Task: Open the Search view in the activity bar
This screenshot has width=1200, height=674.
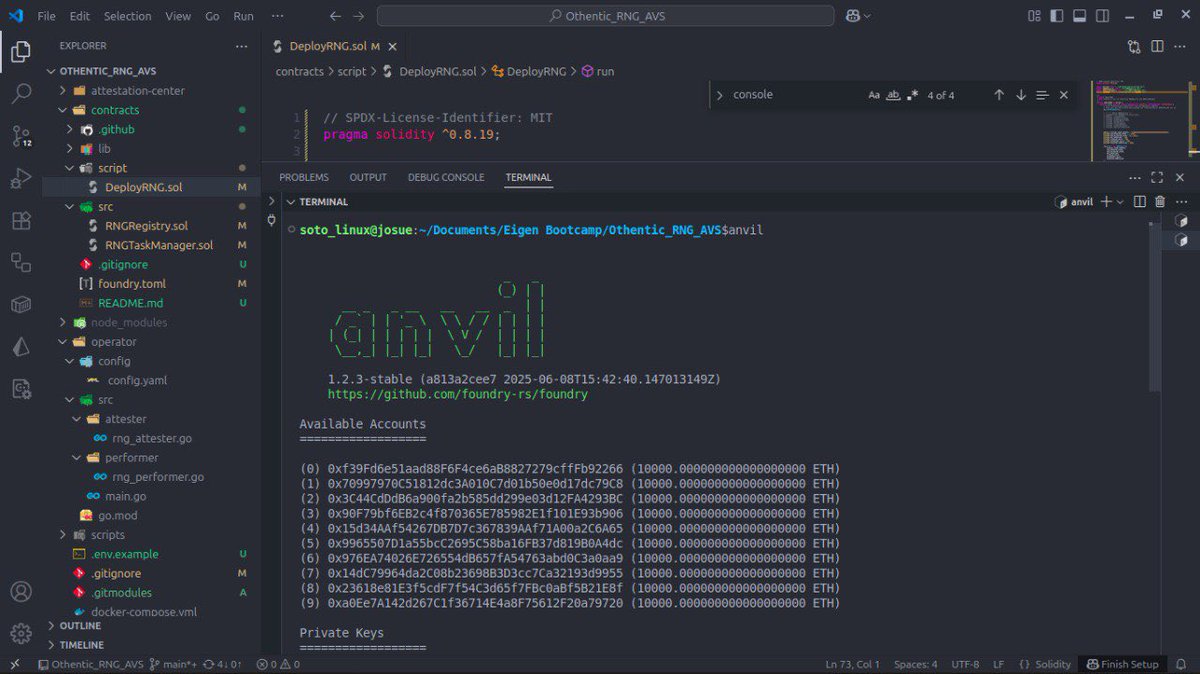Action: coord(20,93)
